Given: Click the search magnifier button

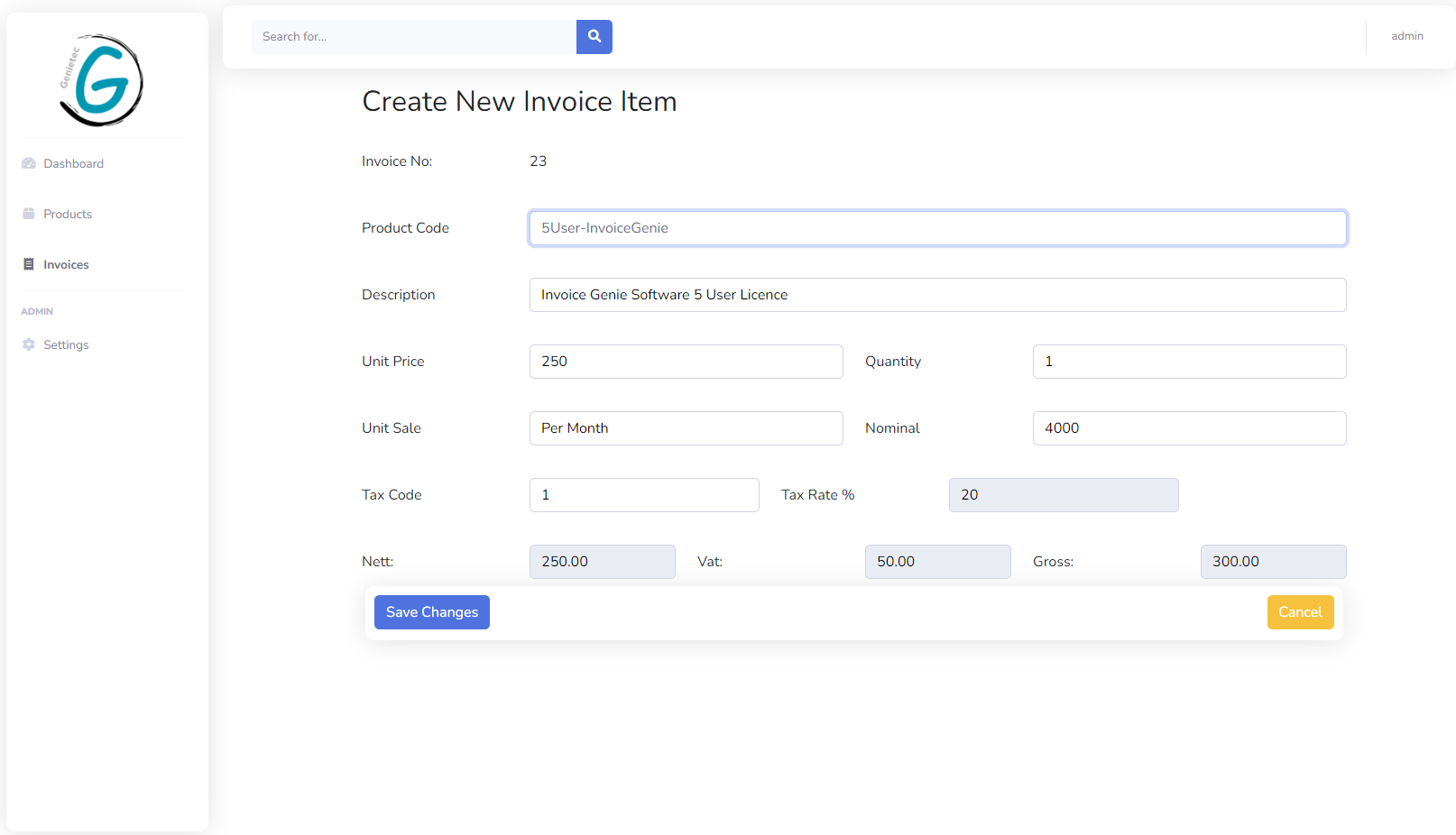Looking at the screenshot, I should click(594, 37).
